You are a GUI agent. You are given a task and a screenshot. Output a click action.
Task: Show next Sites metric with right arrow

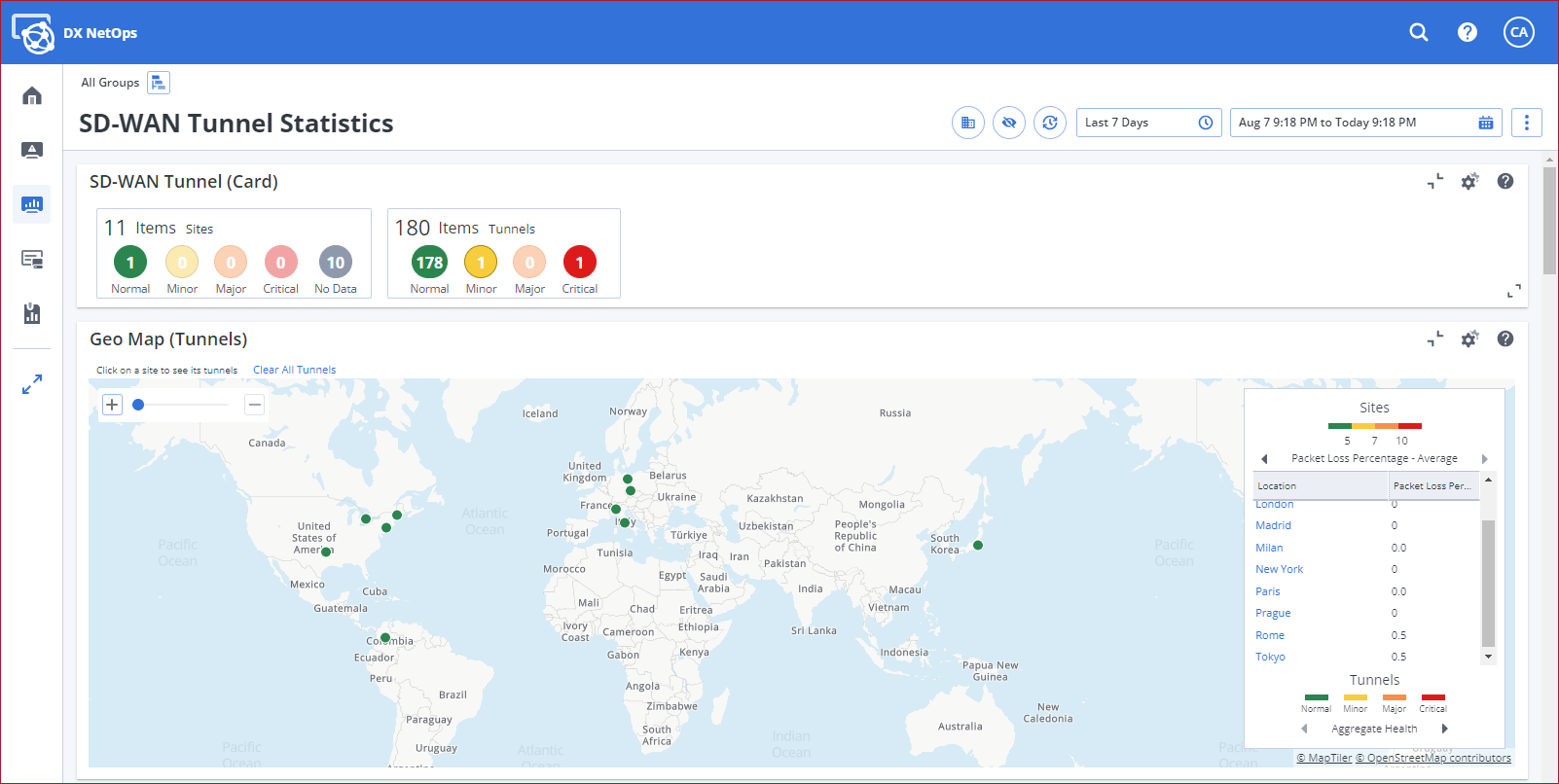tap(1484, 459)
